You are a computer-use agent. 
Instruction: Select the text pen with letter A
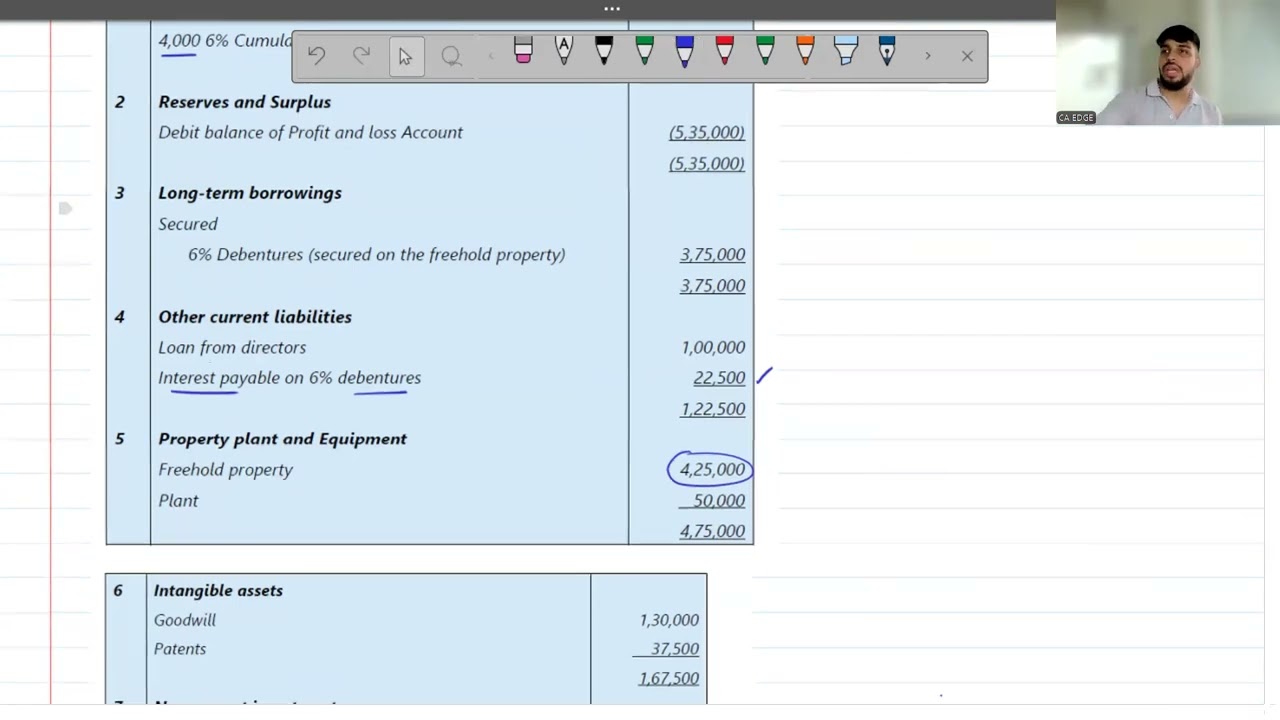[x=564, y=51]
